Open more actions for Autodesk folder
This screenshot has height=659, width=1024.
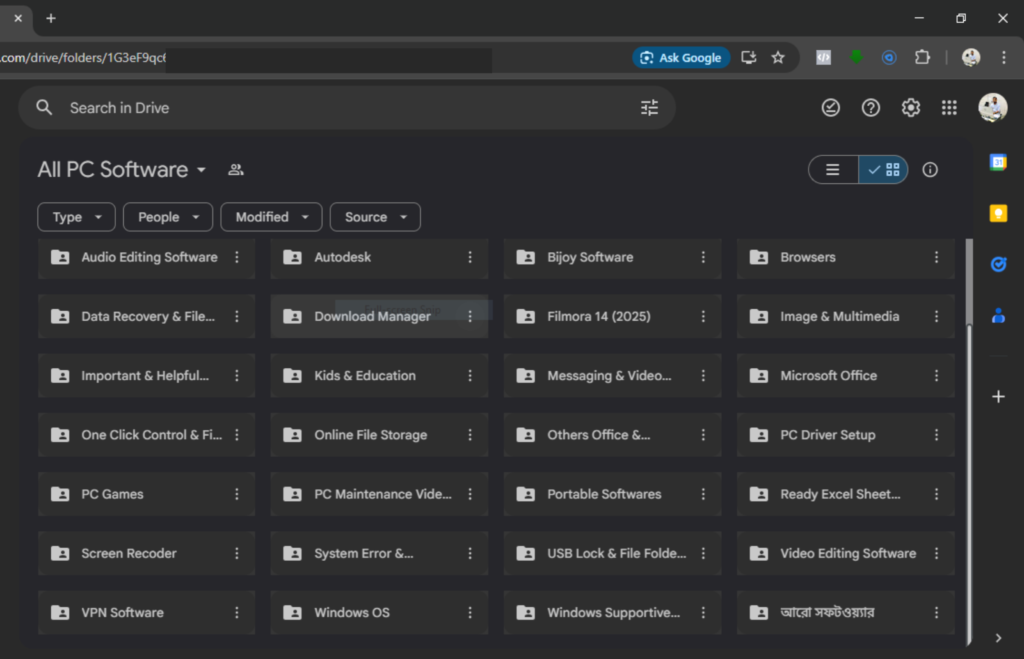point(470,257)
